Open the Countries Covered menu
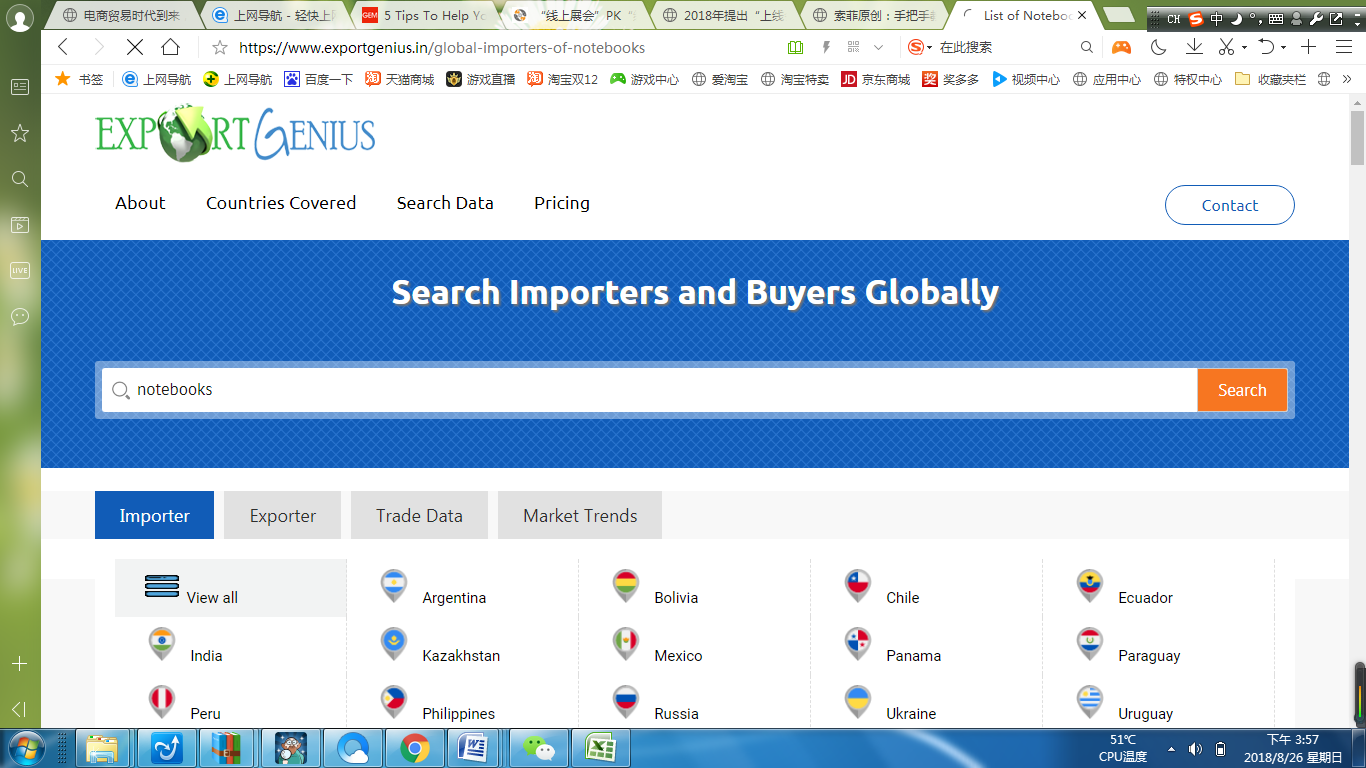 click(x=281, y=203)
